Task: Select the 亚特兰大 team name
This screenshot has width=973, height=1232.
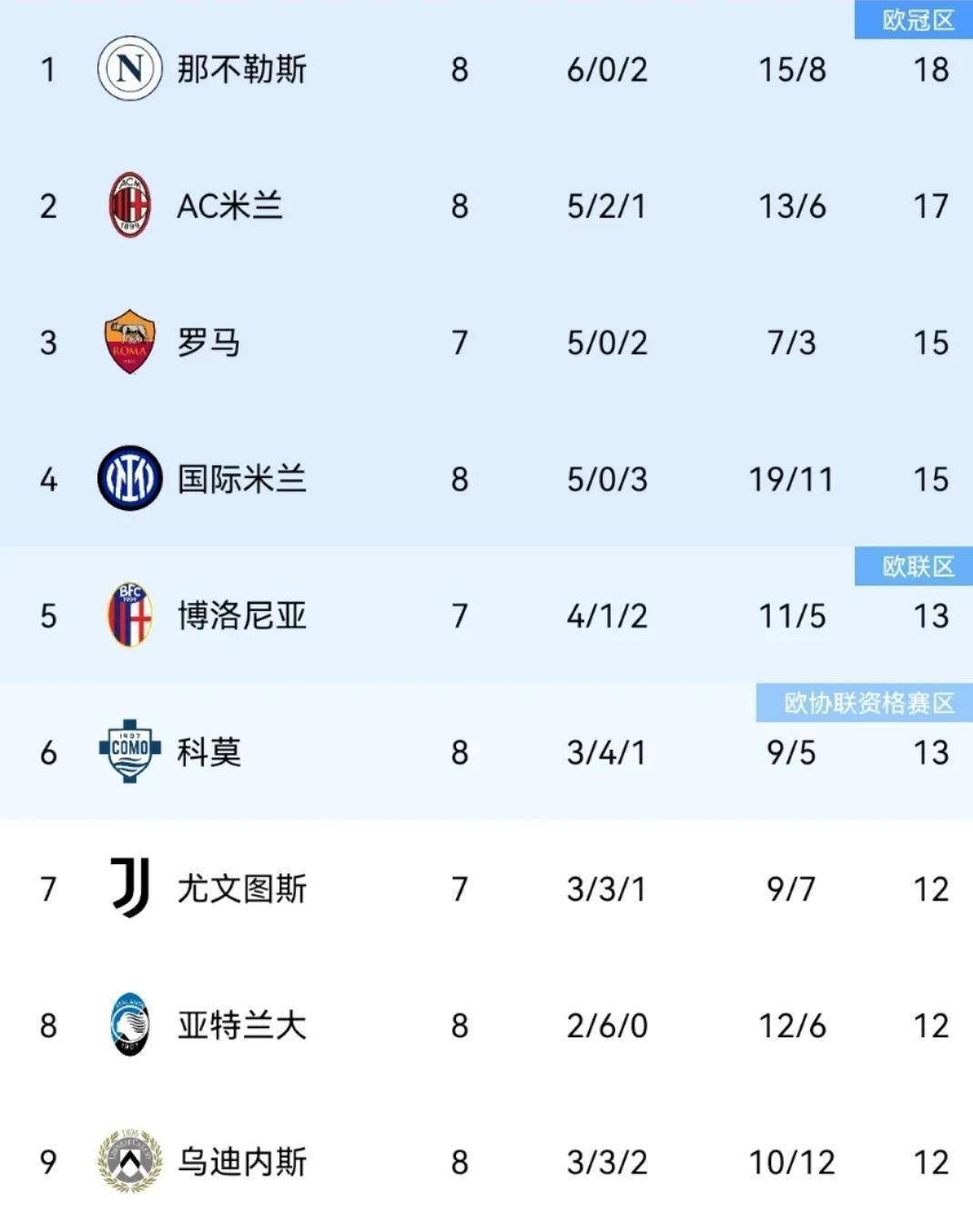Action: tap(241, 1025)
